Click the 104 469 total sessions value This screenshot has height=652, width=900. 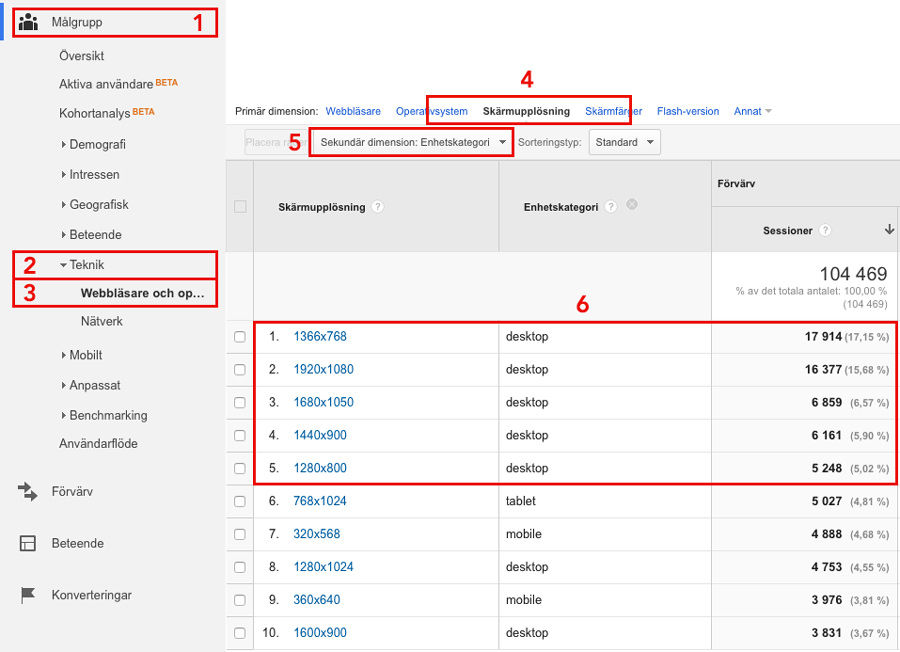point(853,274)
